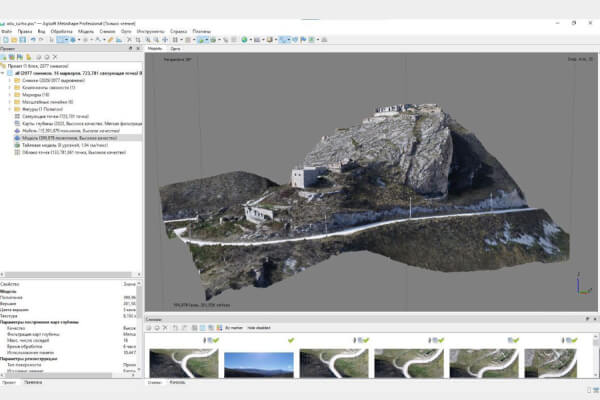600x400 pixels.
Task: Click the XYZ axis gizmo in the viewport
Action: tap(582, 284)
